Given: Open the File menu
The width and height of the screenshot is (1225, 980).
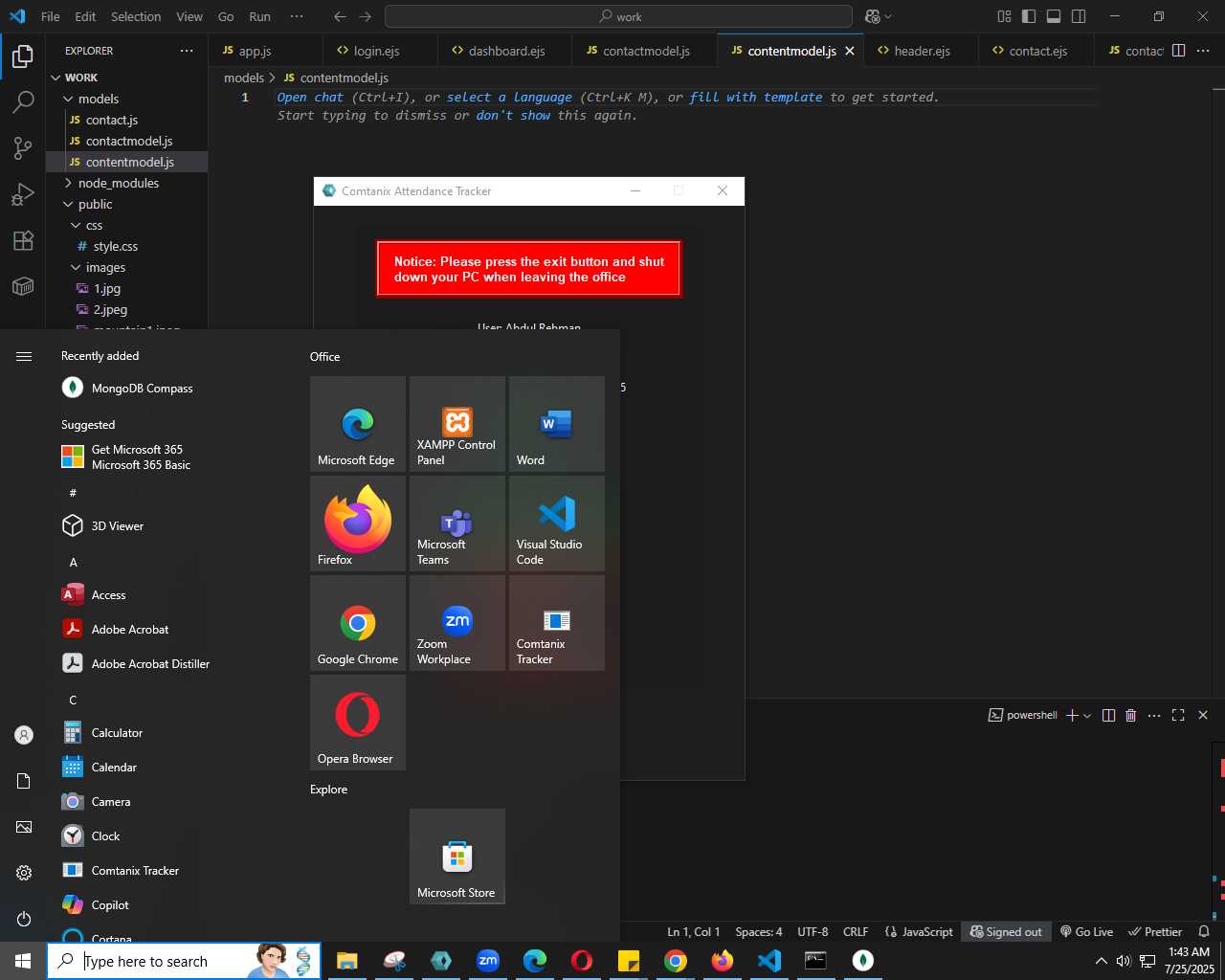Looking at the screenshot, I should point(51,16).
